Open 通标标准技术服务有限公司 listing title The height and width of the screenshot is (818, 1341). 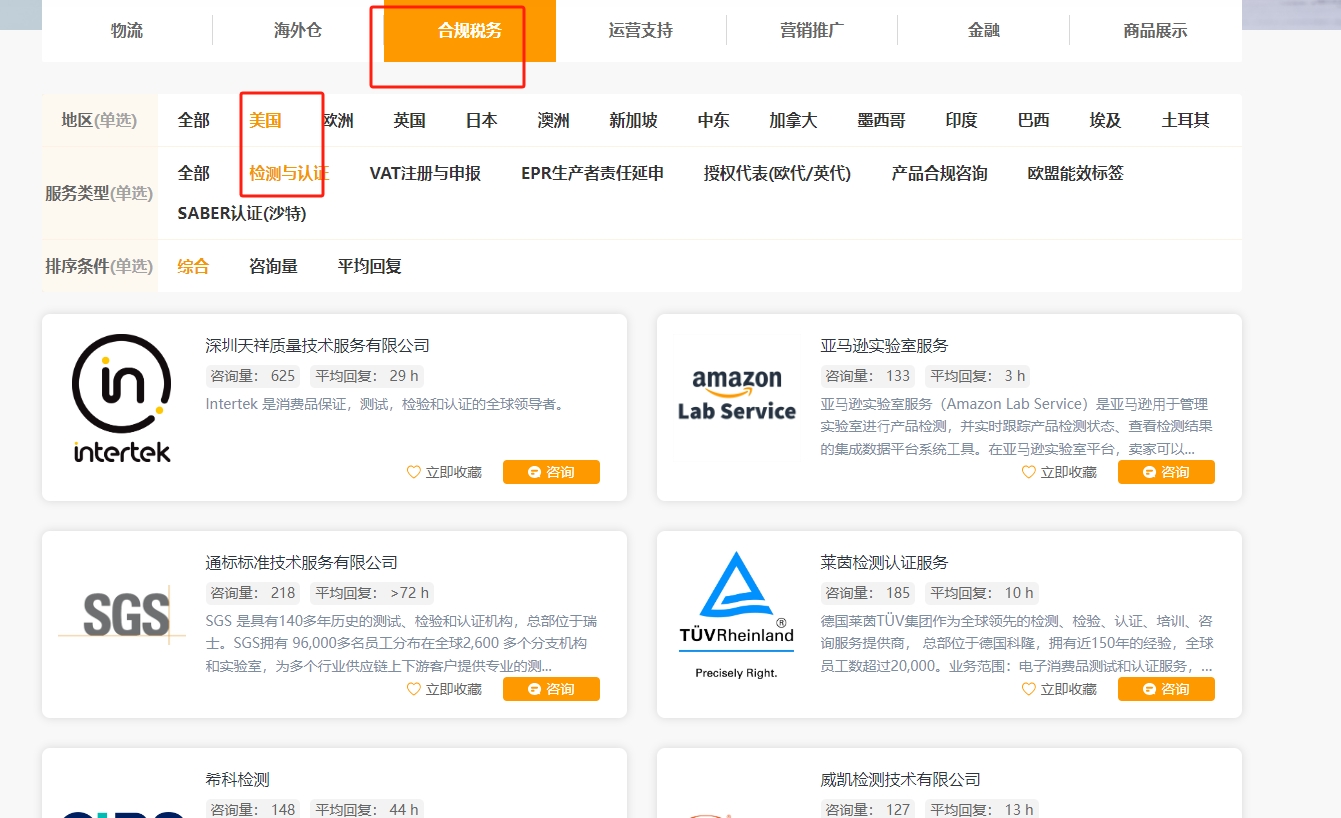tap(302, 562)
